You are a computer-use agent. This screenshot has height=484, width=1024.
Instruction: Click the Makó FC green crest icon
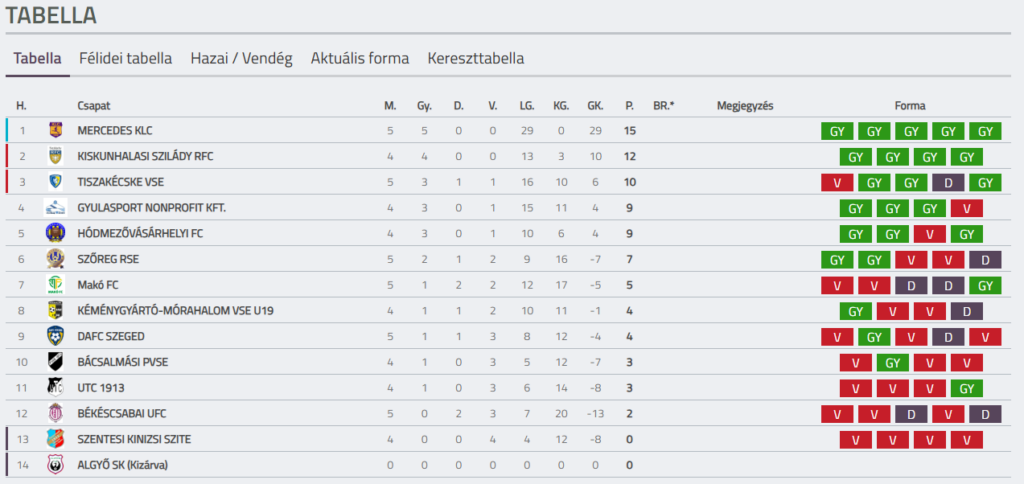tap(55, 285)
